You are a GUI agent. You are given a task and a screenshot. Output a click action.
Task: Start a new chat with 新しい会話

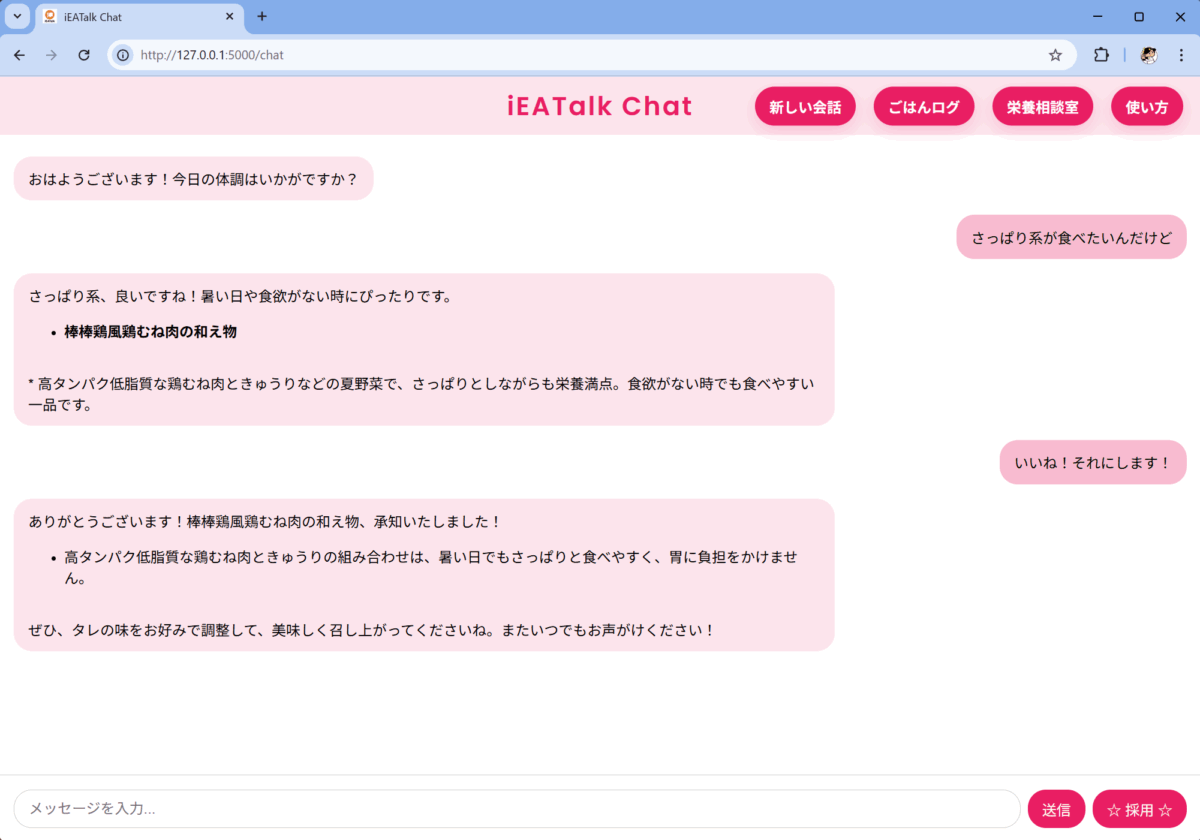pos(805,107)
